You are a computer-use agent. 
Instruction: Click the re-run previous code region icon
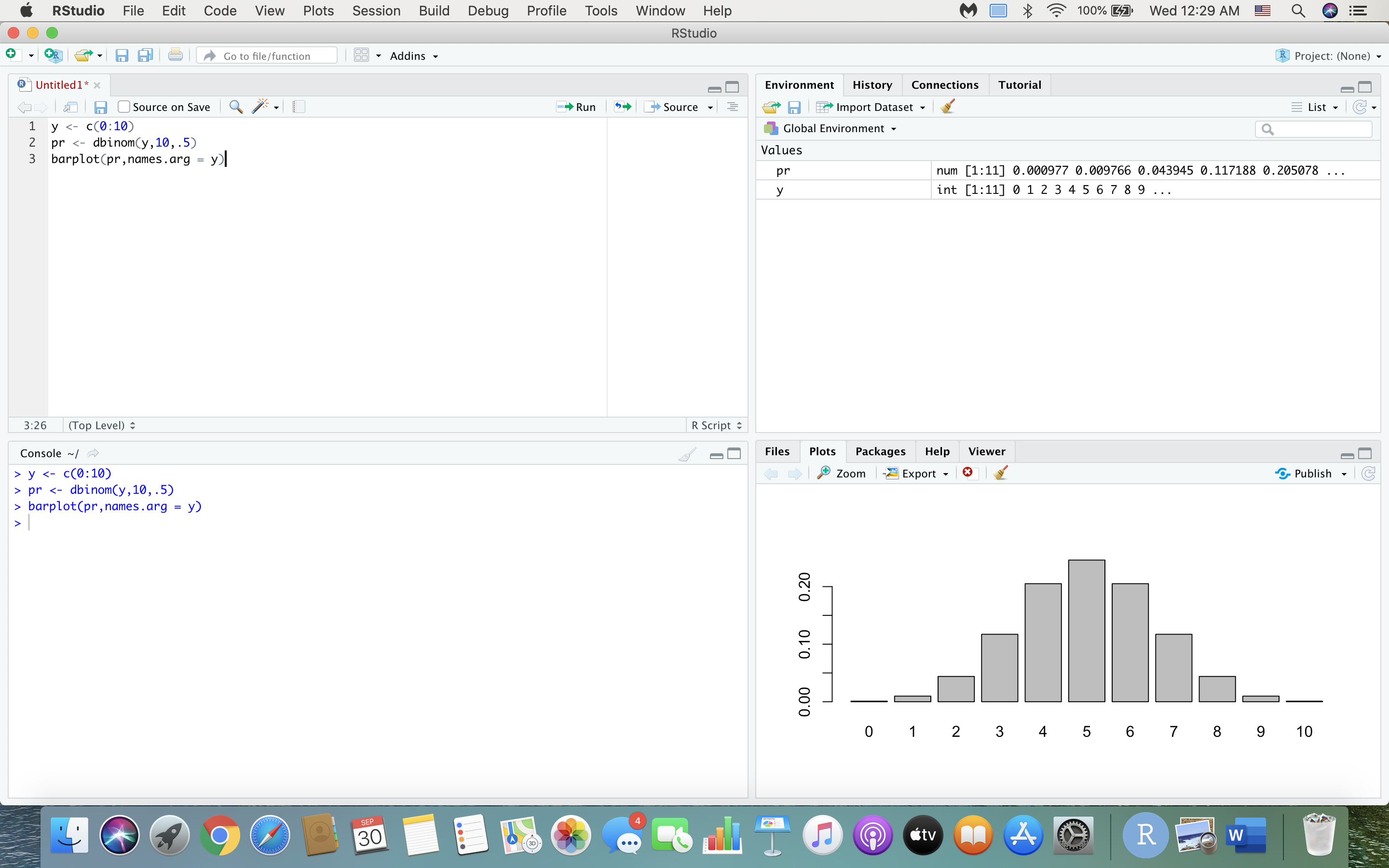click(622, 107)
